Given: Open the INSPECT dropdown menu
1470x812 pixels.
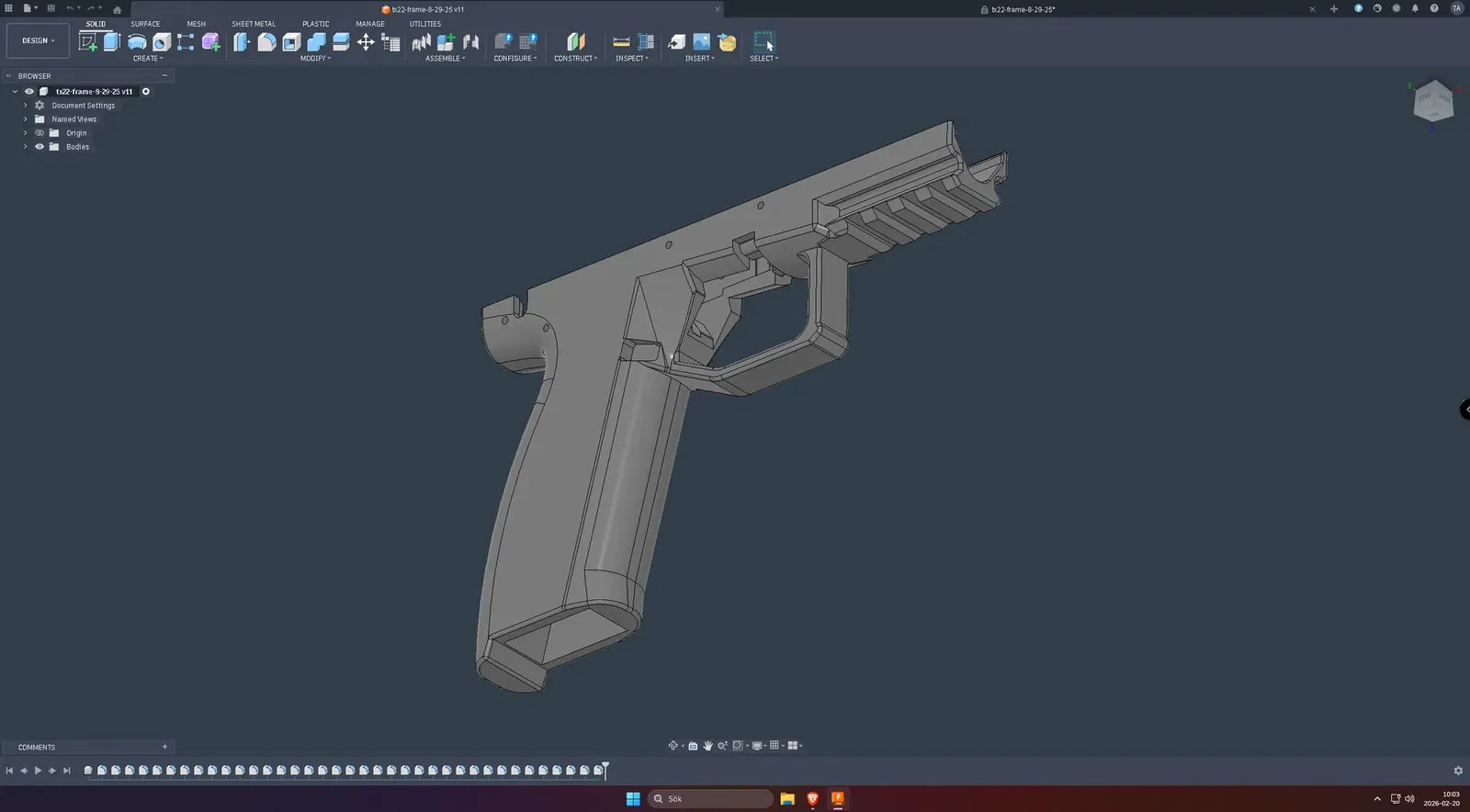Looking at the screenshot, I should pos(632,59).
